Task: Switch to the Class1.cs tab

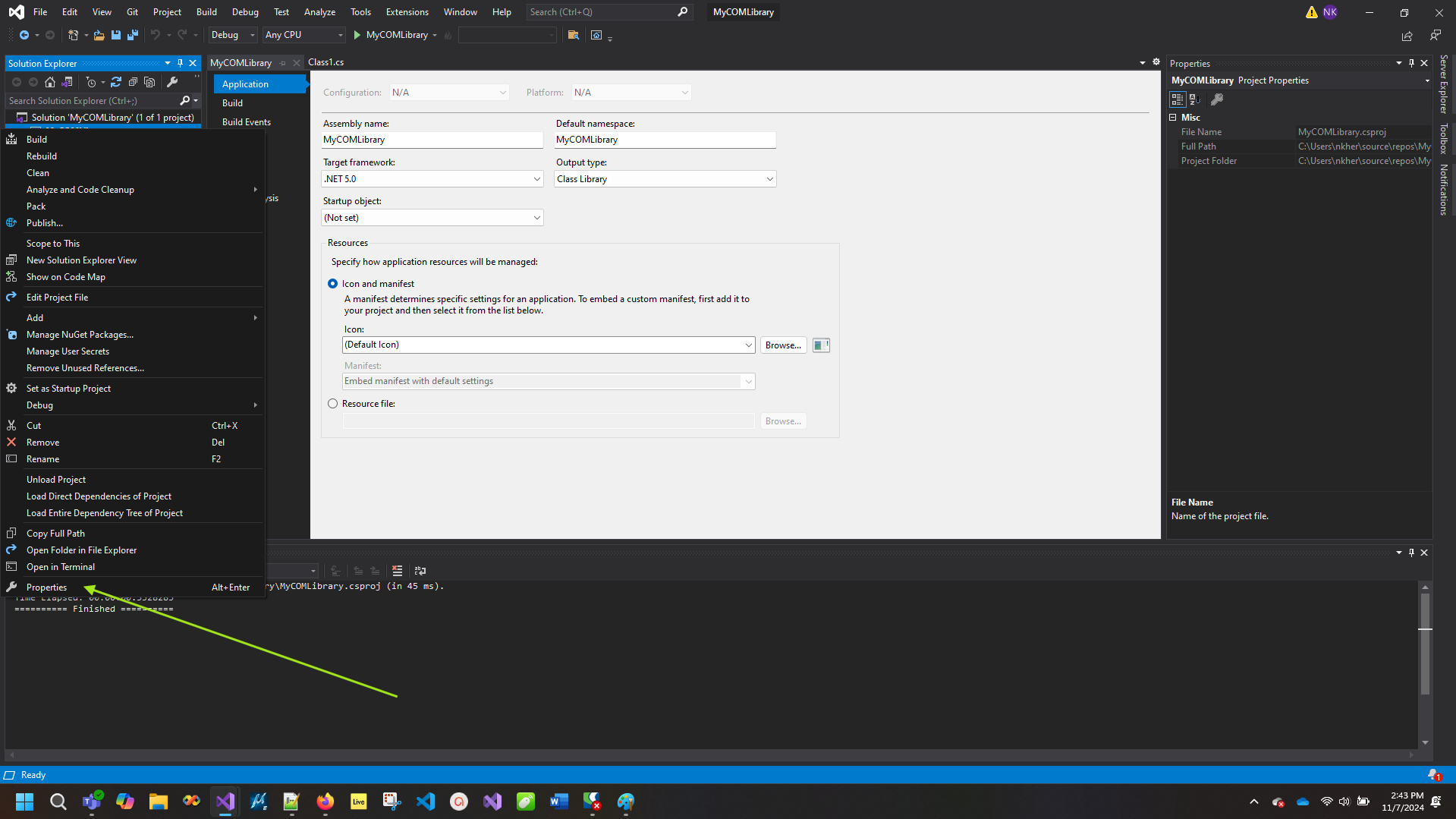Action: coord(325,62)
